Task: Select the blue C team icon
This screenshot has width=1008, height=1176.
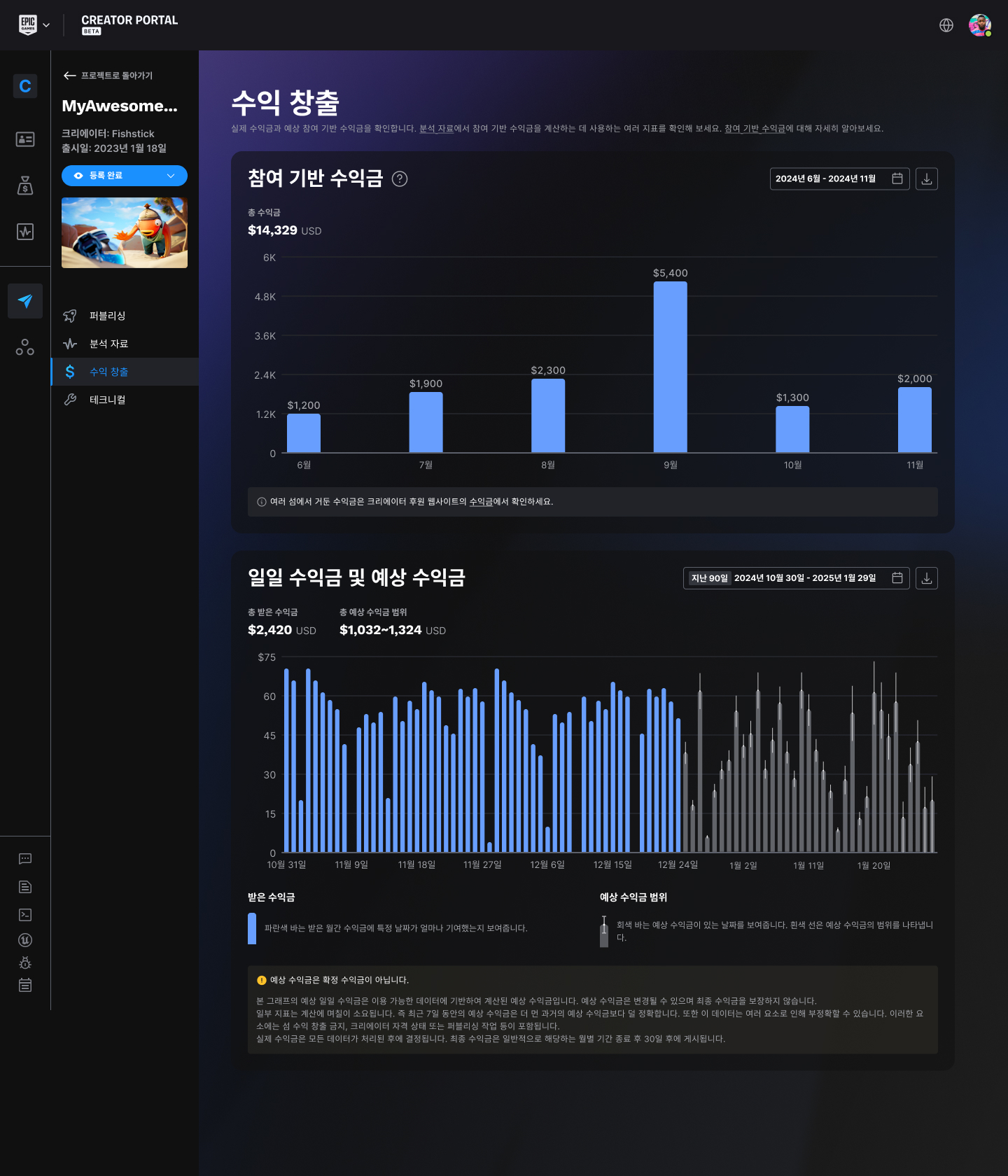Action: pyautogui.click(x=25, y=86)
